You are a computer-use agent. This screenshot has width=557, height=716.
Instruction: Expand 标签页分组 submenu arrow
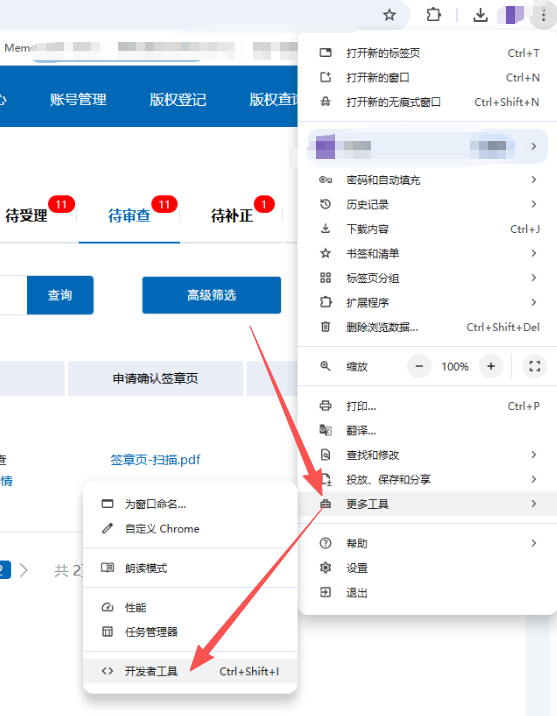tap(534, 278)
